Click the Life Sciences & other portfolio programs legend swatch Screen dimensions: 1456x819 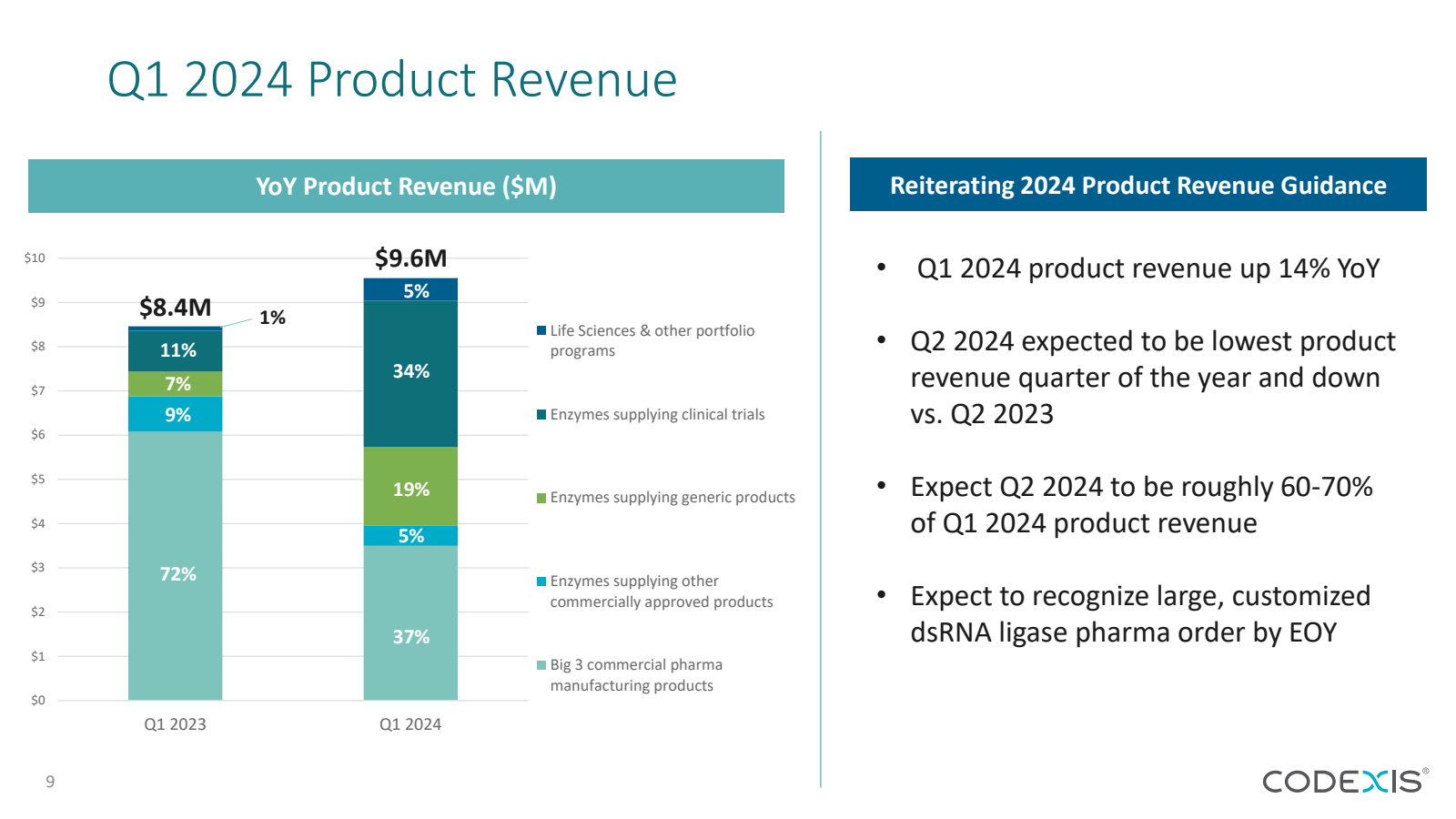(541, 330)
